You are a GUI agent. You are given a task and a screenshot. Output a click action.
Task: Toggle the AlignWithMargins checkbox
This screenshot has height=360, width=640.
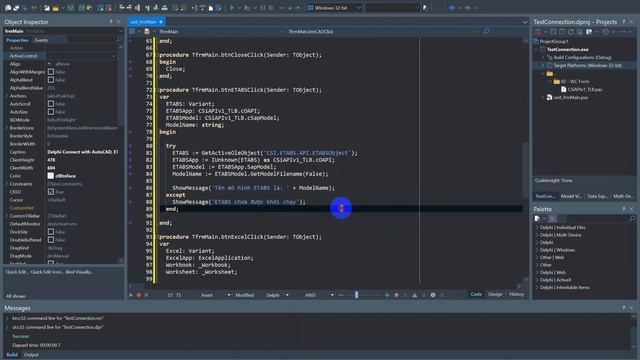(x=51, y=72)
